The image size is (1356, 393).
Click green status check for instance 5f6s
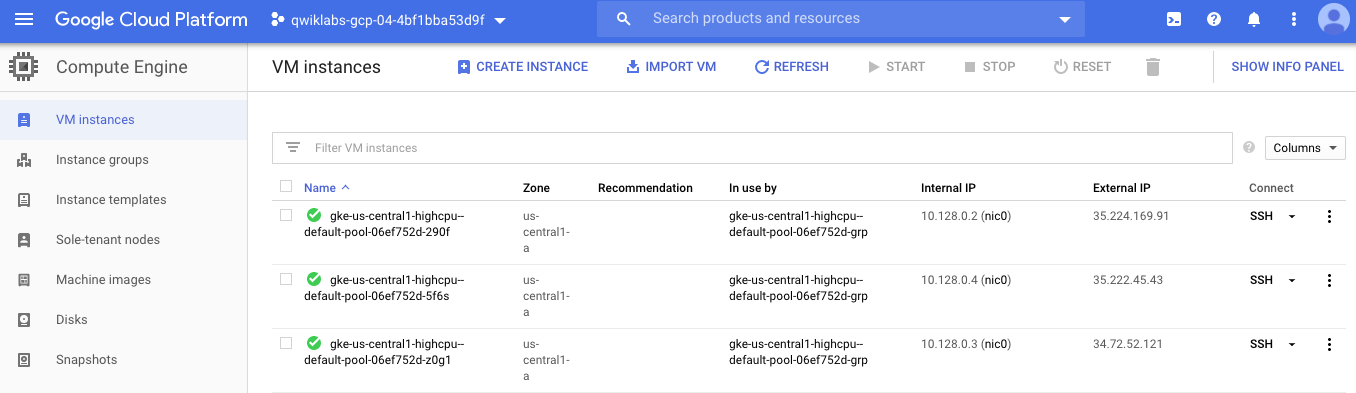pyautogui.click(x=313, y=279)
